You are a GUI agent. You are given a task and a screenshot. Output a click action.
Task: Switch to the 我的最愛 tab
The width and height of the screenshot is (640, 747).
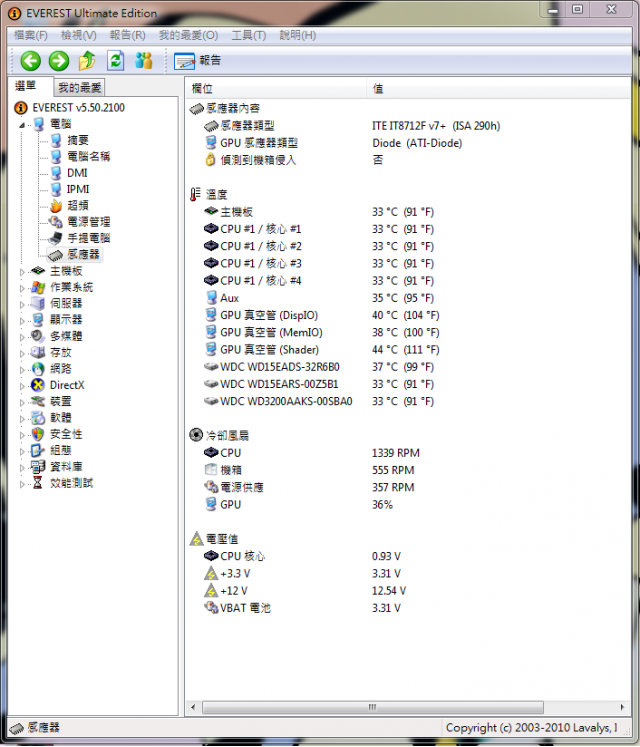click(80, 88)
